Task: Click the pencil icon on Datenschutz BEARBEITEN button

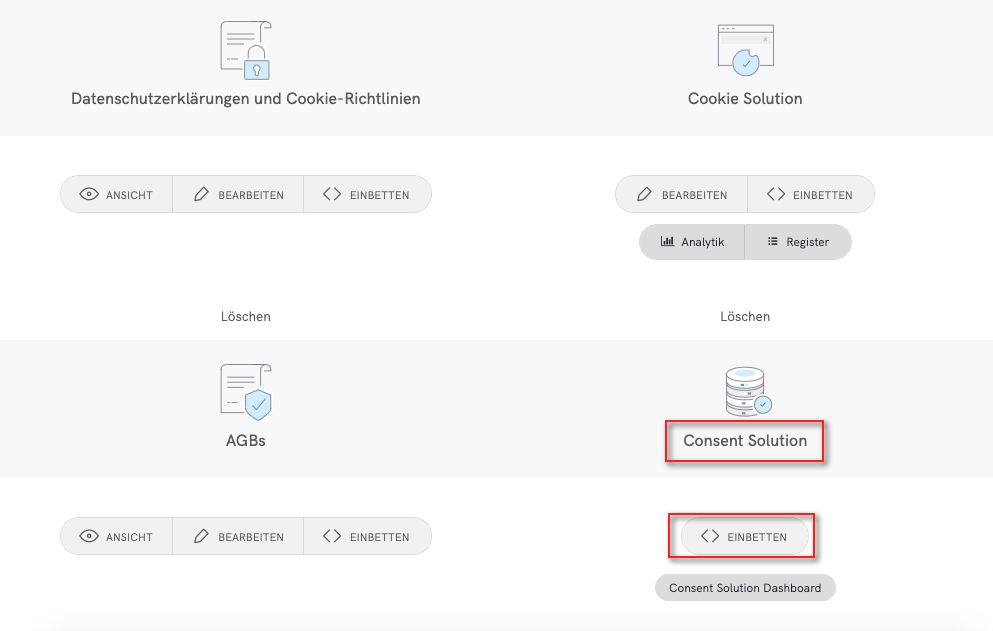Action: pos(201,194)
